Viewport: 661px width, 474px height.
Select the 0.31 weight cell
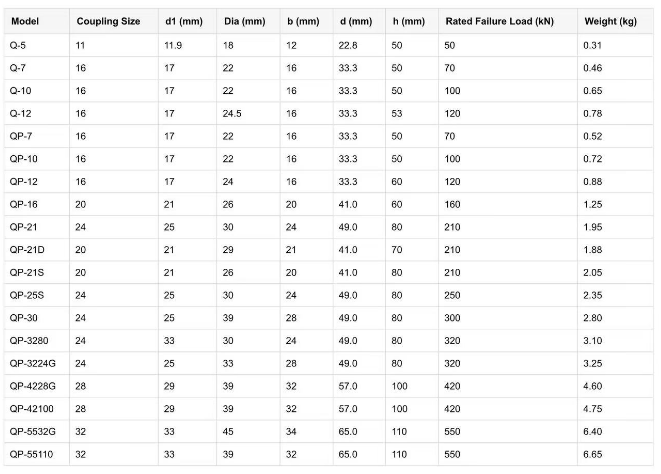pyautogui.click(x=592, y=45)
